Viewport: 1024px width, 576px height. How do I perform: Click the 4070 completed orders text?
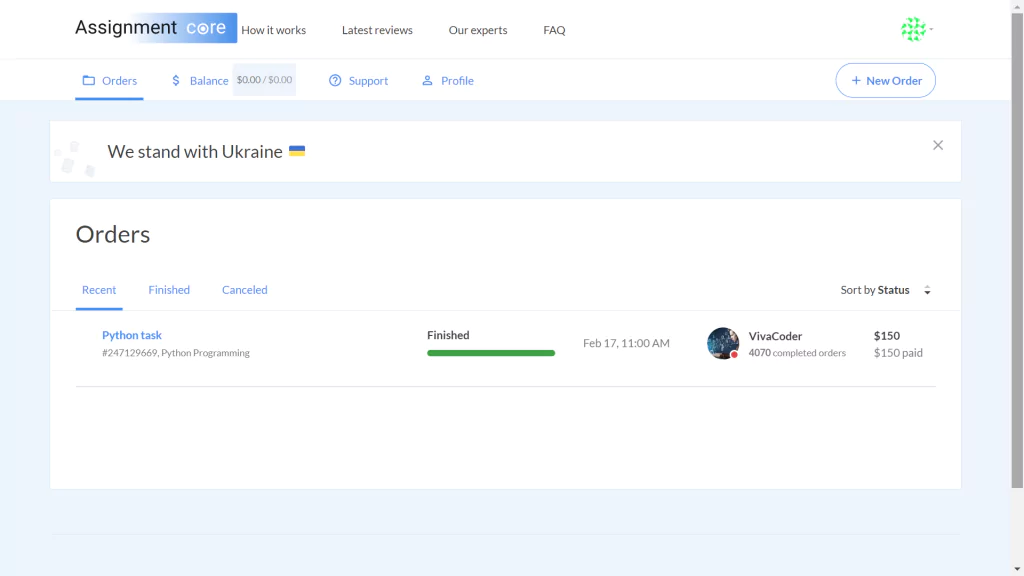tap(797, 353)
